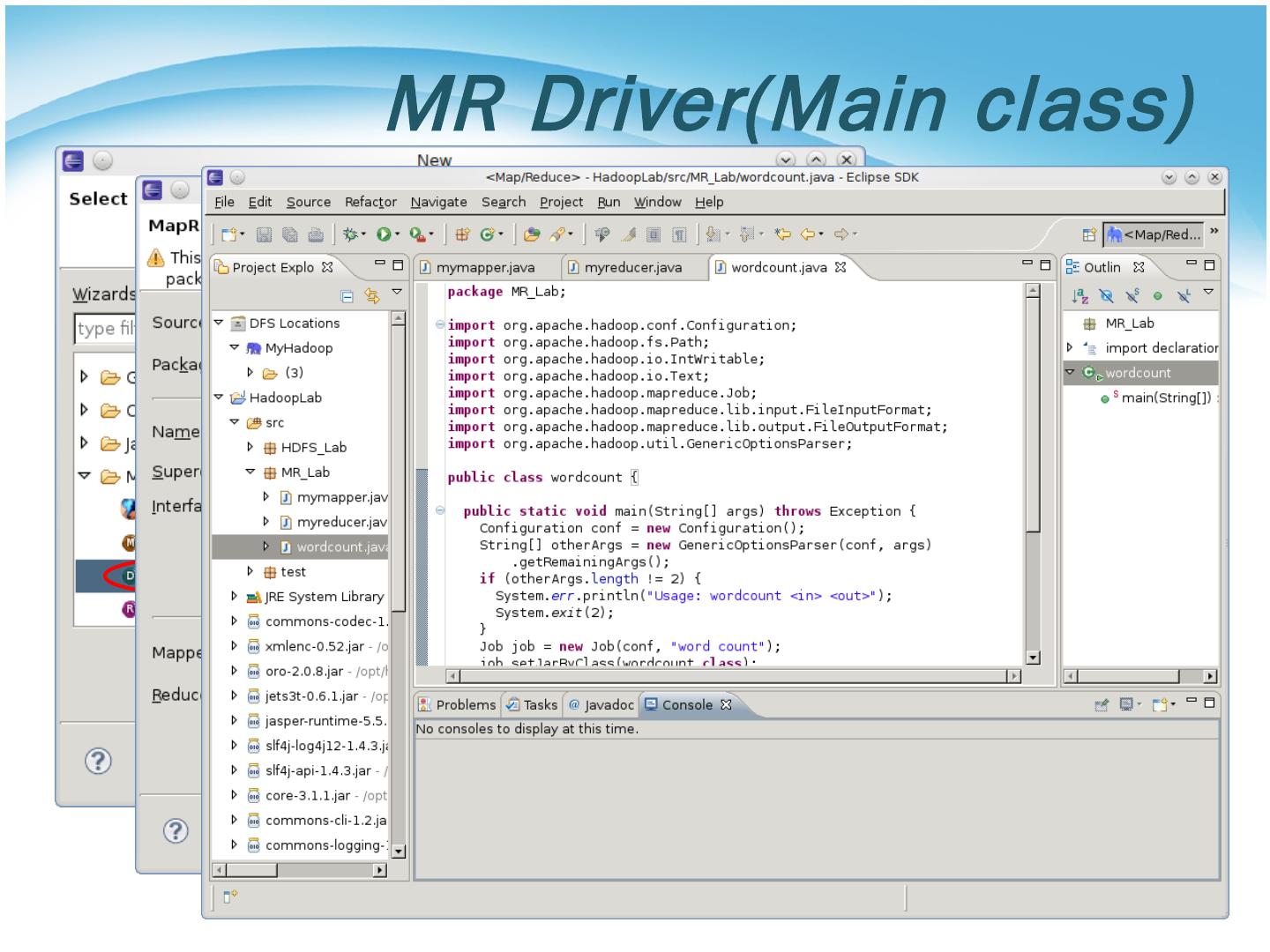Screen dimensions: 1270x952
Task: Click the editor's vertical scrollbar down arrow
Action: coord(1033,658)
